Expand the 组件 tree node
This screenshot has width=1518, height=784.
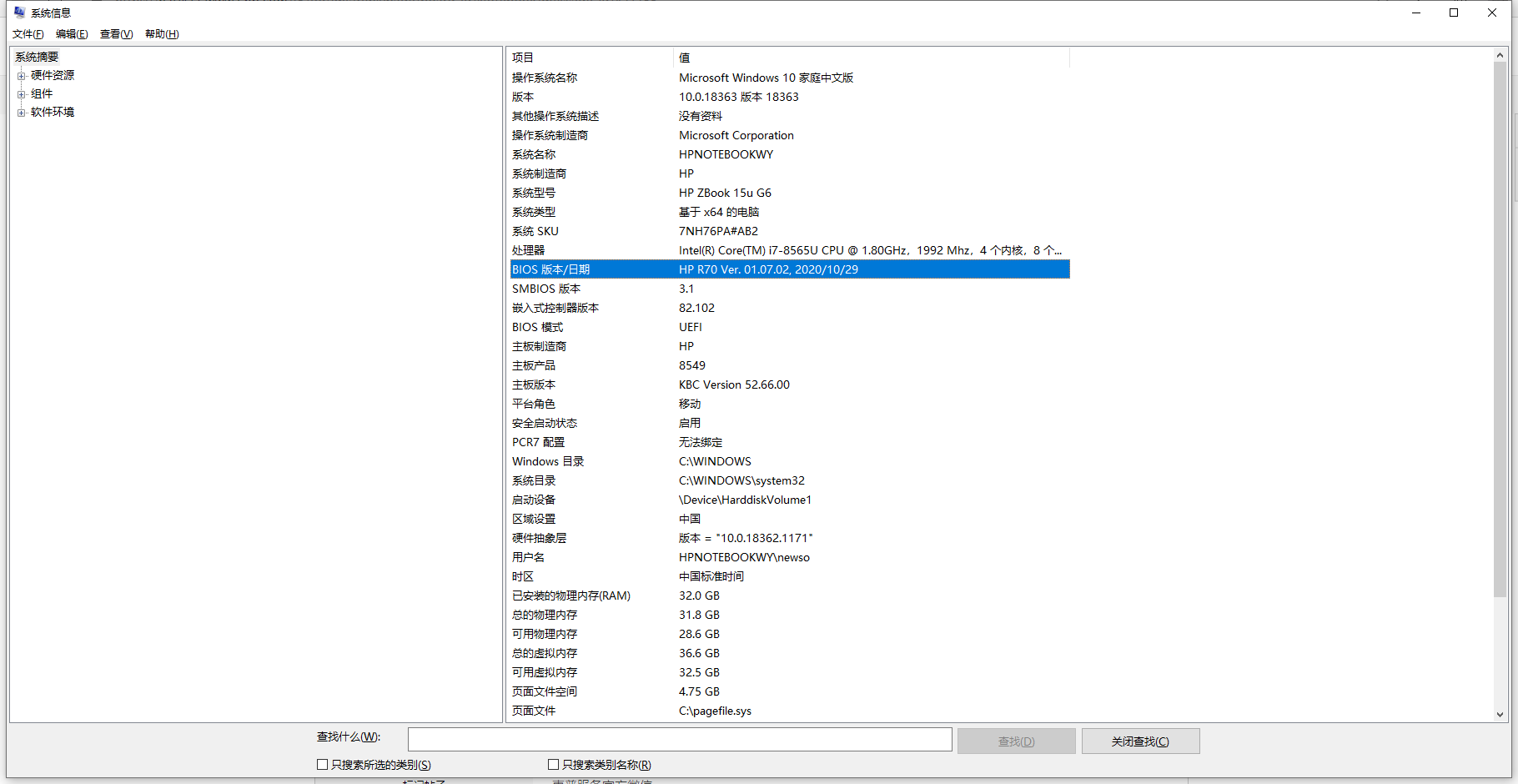click(x=21, y=93)
